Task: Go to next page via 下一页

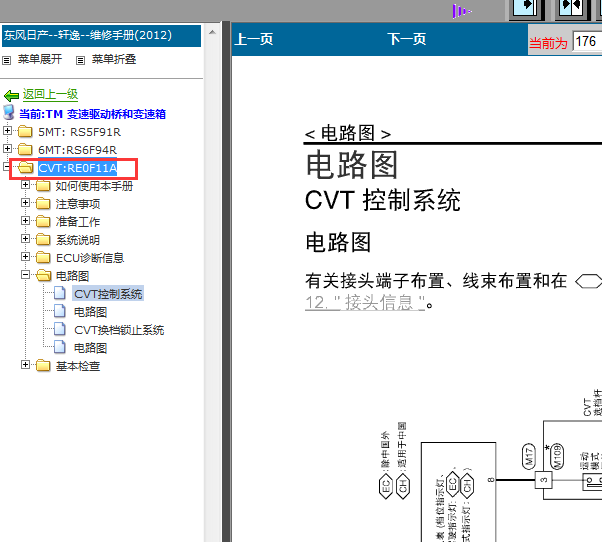Action: [x=407, y=39]
